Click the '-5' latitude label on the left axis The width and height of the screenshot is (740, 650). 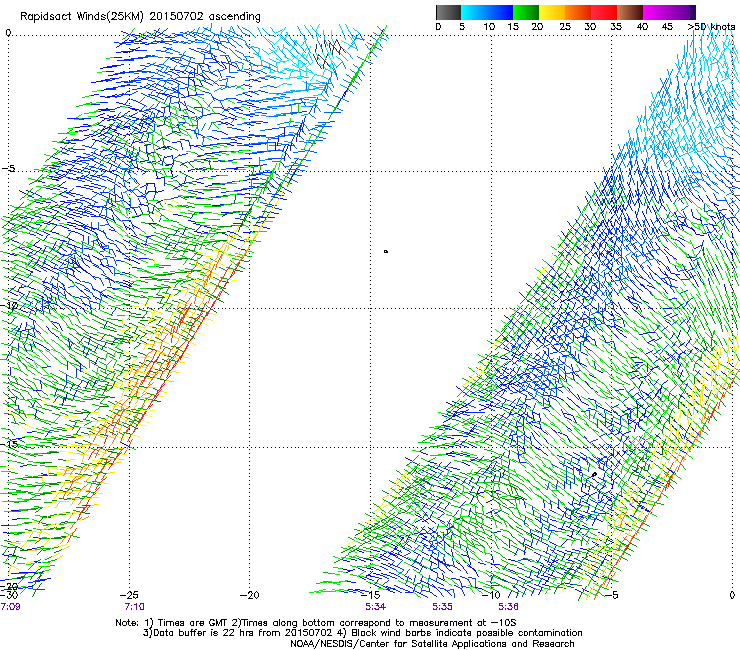(9, 169)
